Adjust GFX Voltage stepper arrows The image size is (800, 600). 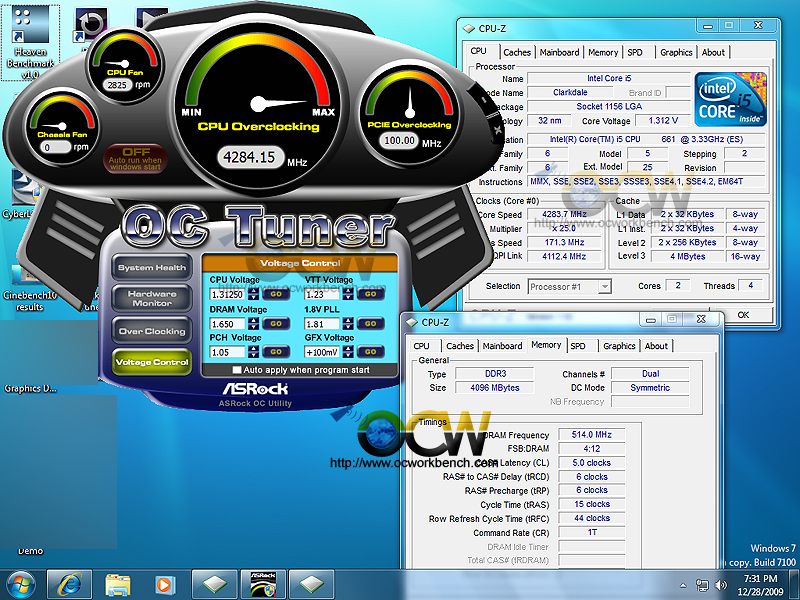pyautogui.click(x=348, y=352)
